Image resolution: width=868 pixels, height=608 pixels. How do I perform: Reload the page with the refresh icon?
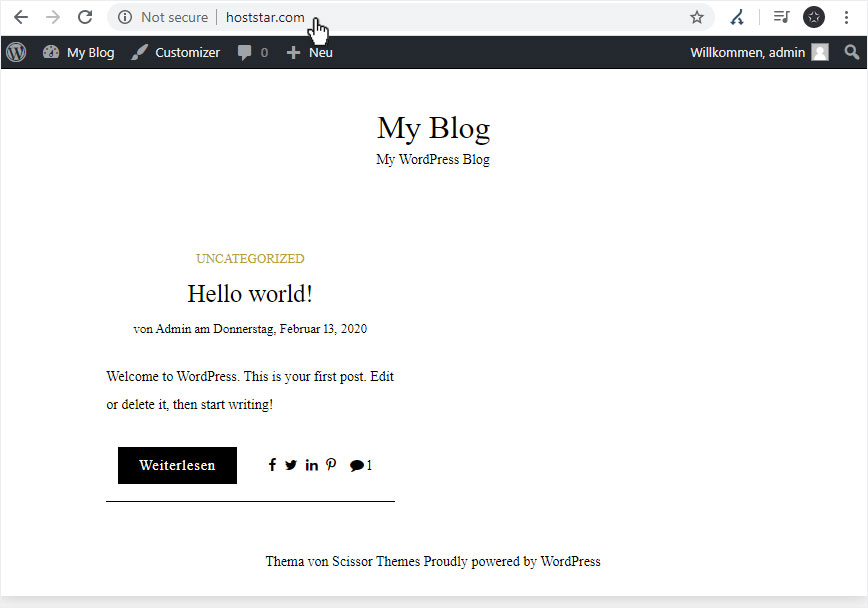click(x=85, y=17)
